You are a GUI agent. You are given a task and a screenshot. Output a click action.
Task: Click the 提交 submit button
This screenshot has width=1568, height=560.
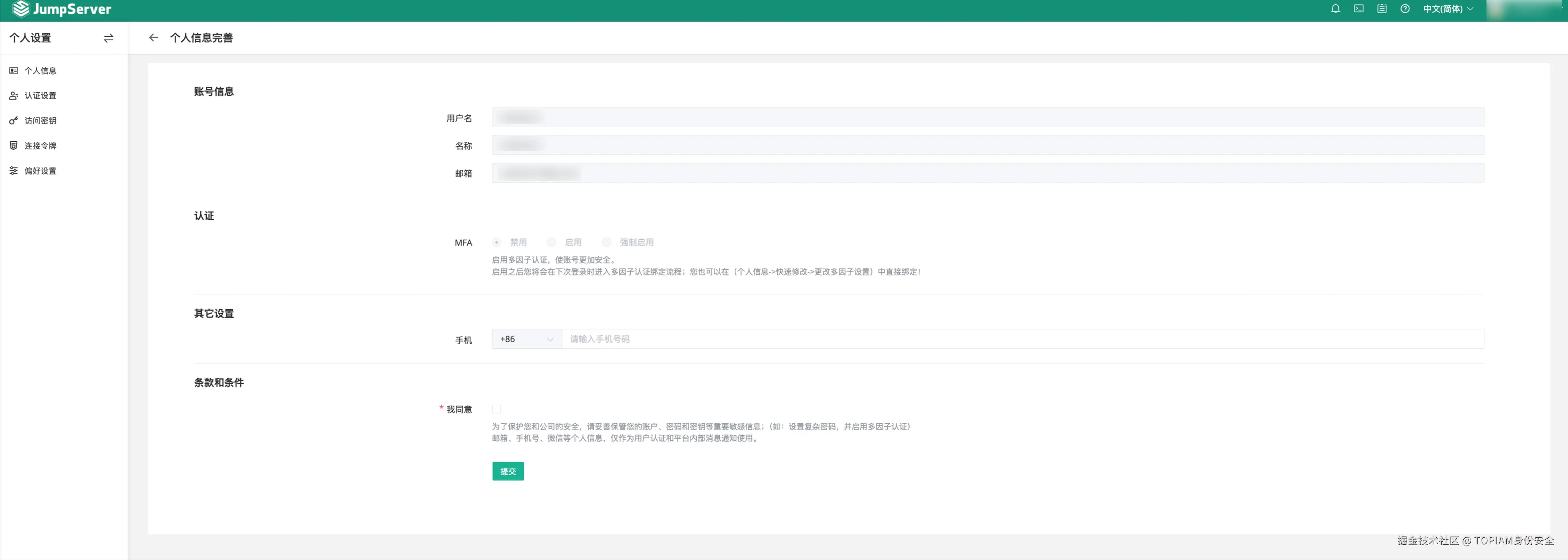(508, 471)
